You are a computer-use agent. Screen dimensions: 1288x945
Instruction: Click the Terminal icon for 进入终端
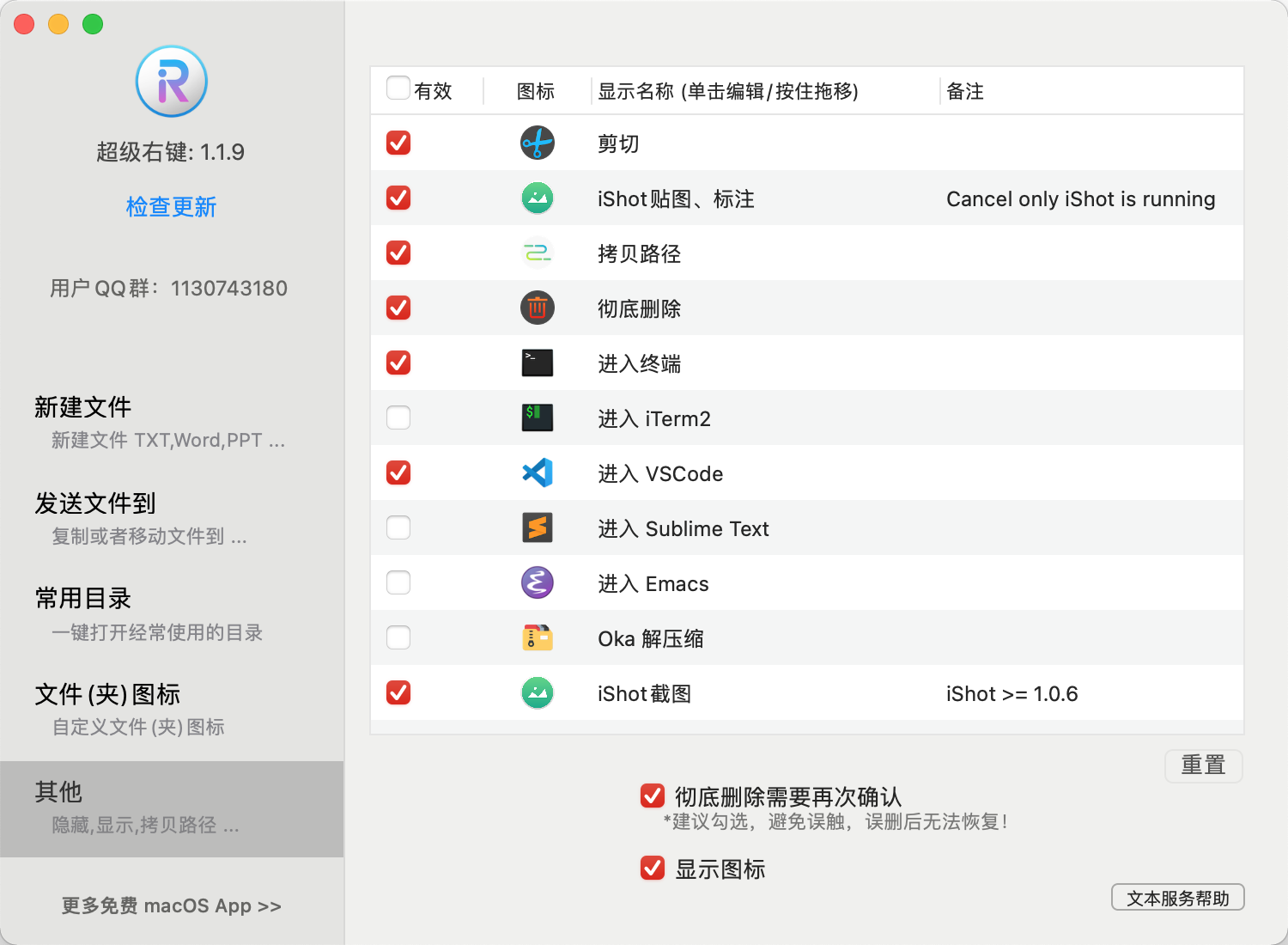tap(538, 363)
